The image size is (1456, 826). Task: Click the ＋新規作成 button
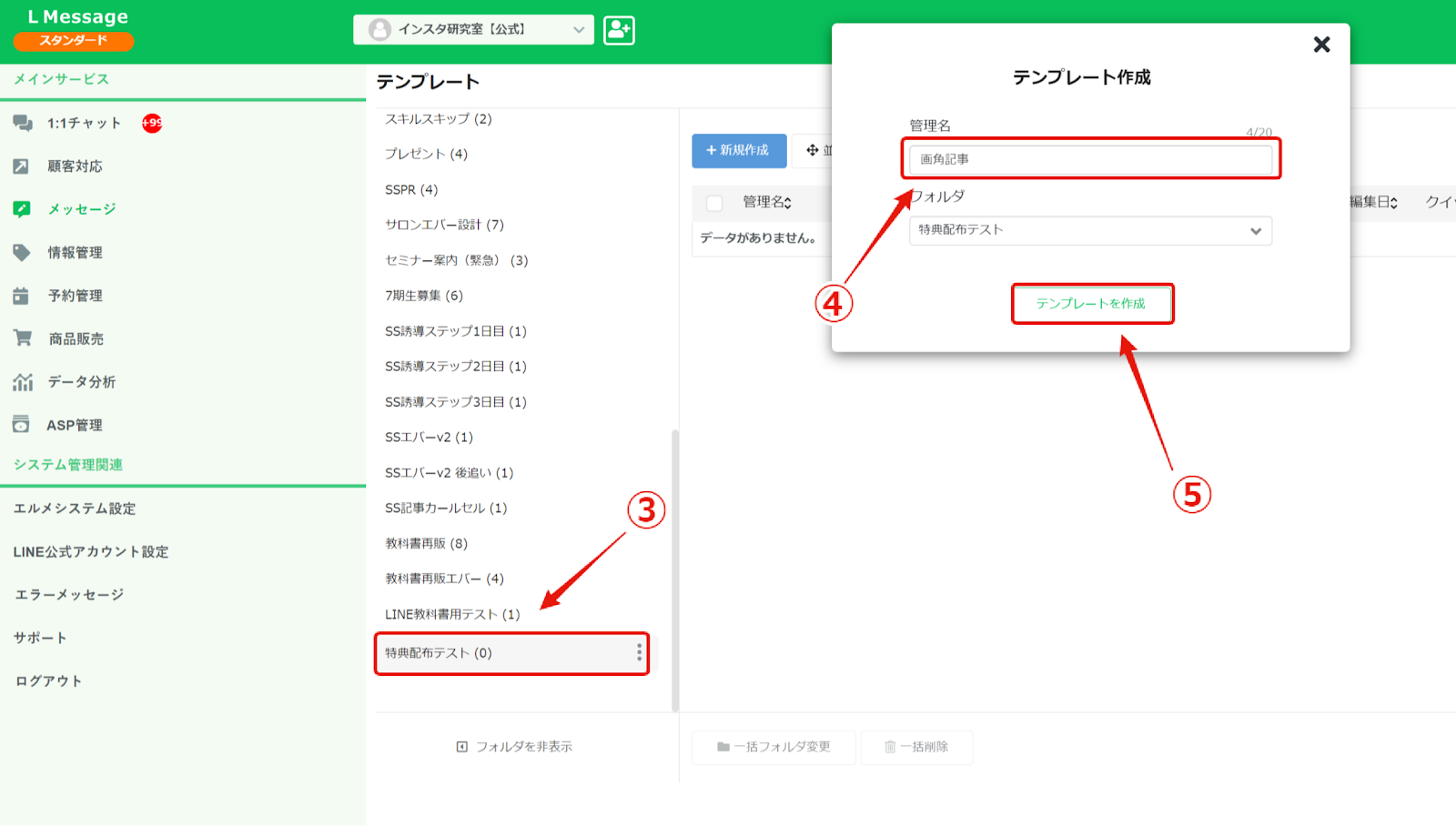click(739, 150)
